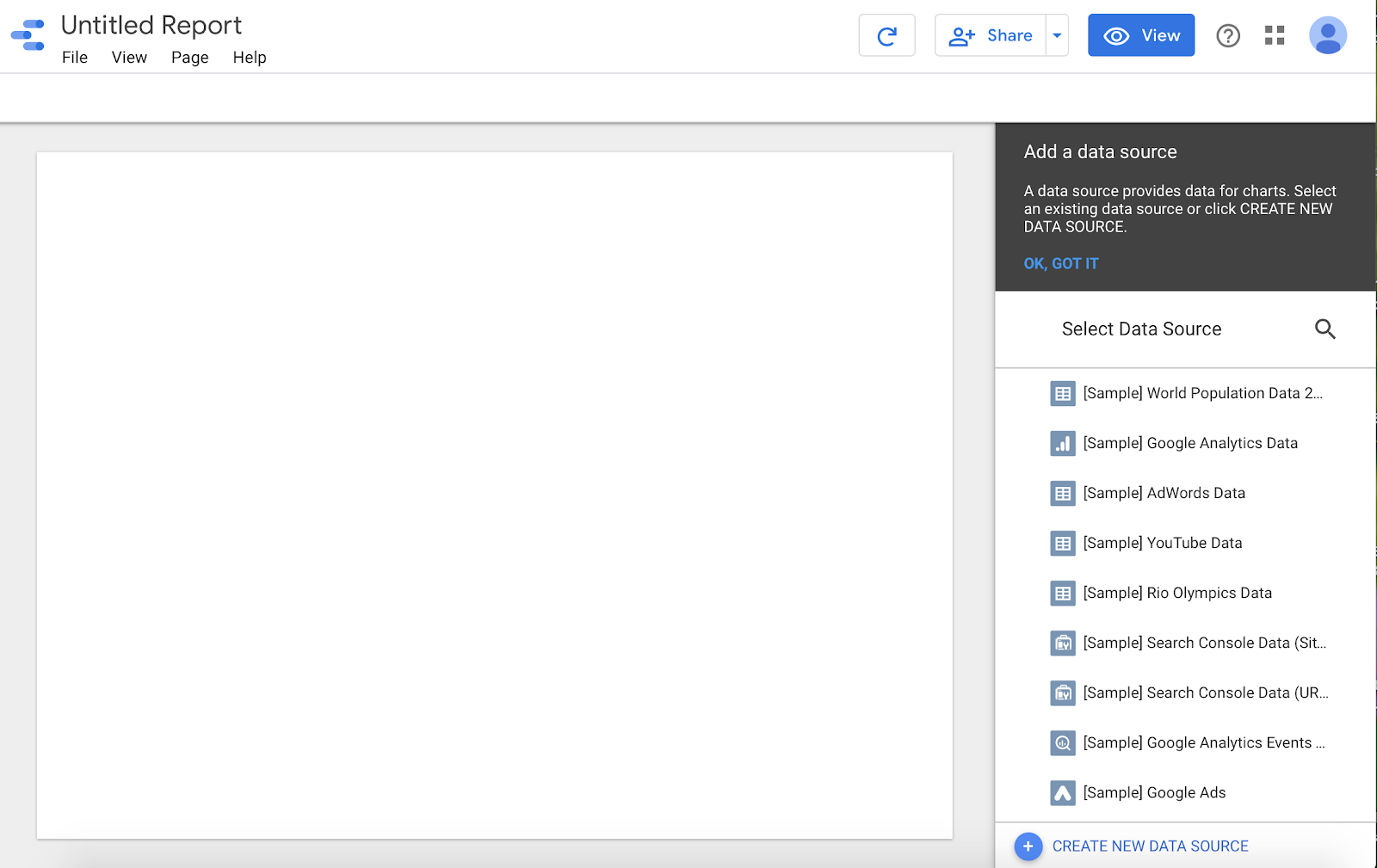1377x868 pixels.
Task: Click the blue View button
Action: 1141,35
